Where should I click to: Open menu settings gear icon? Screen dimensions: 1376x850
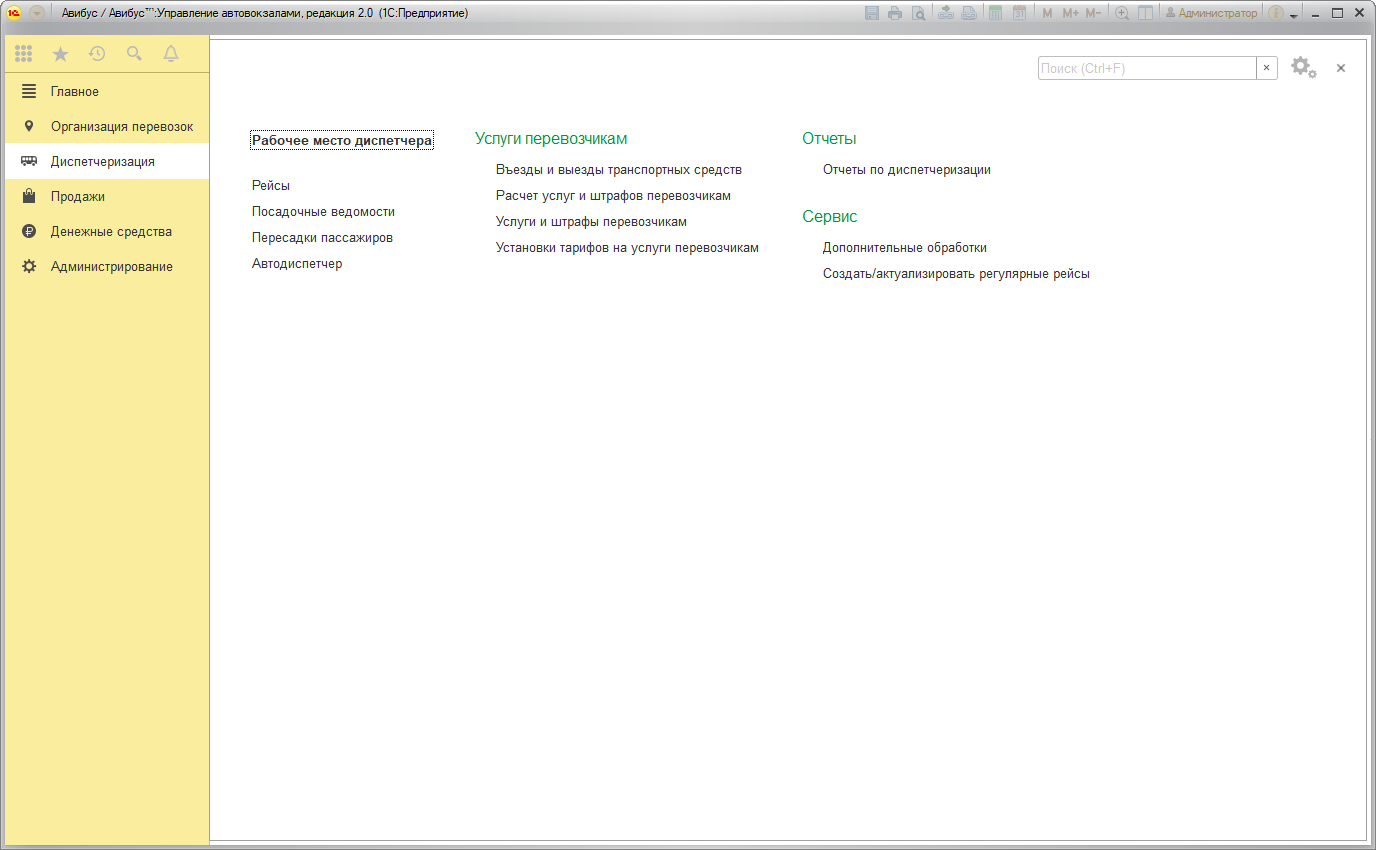[1302, 67]
